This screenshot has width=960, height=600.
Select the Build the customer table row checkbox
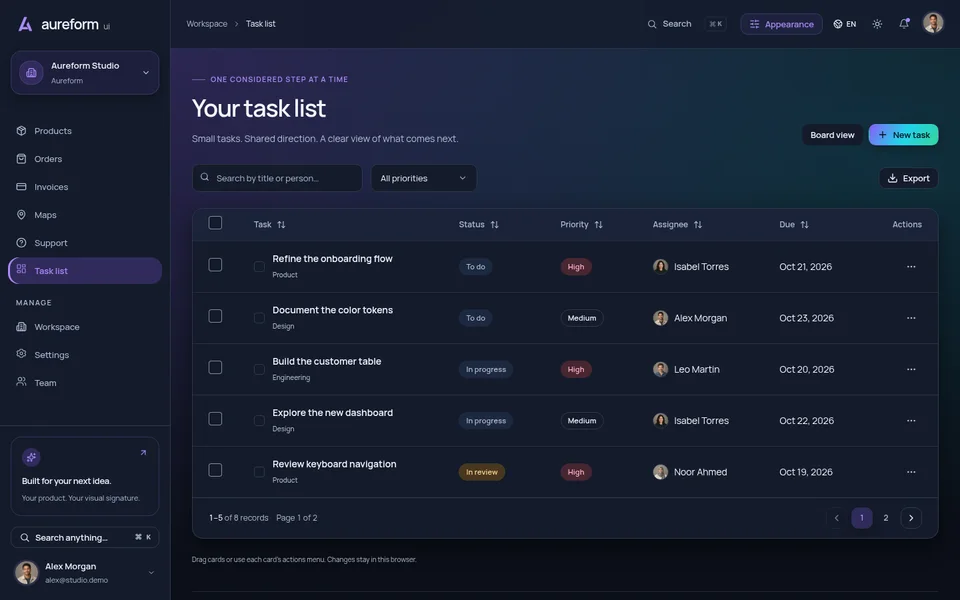[215, 367]
